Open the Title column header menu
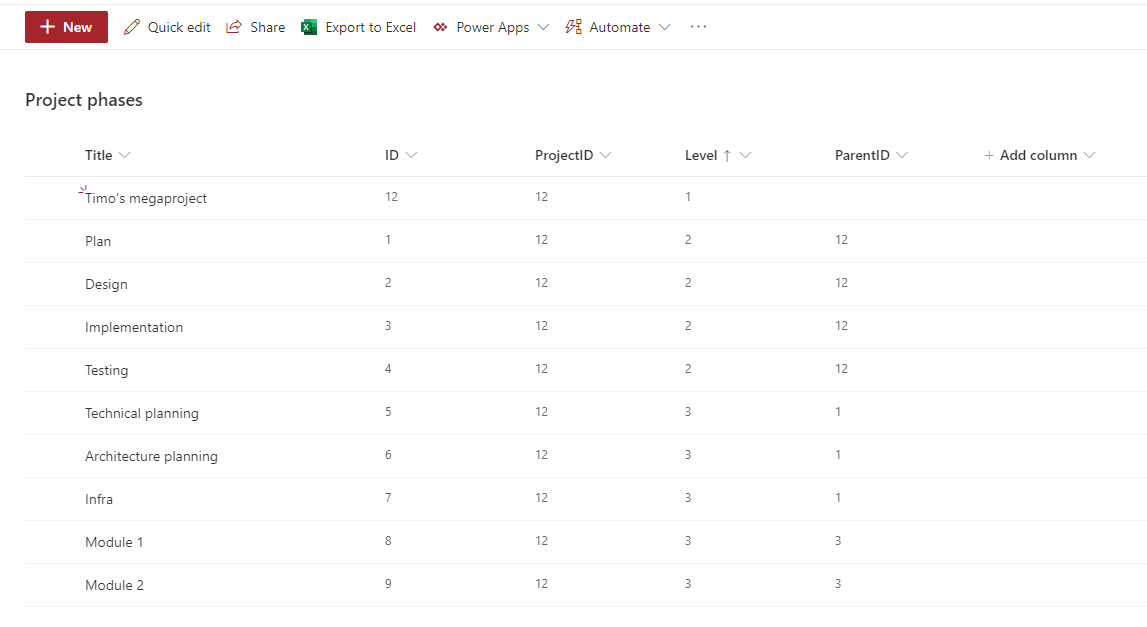 [107, 155]
